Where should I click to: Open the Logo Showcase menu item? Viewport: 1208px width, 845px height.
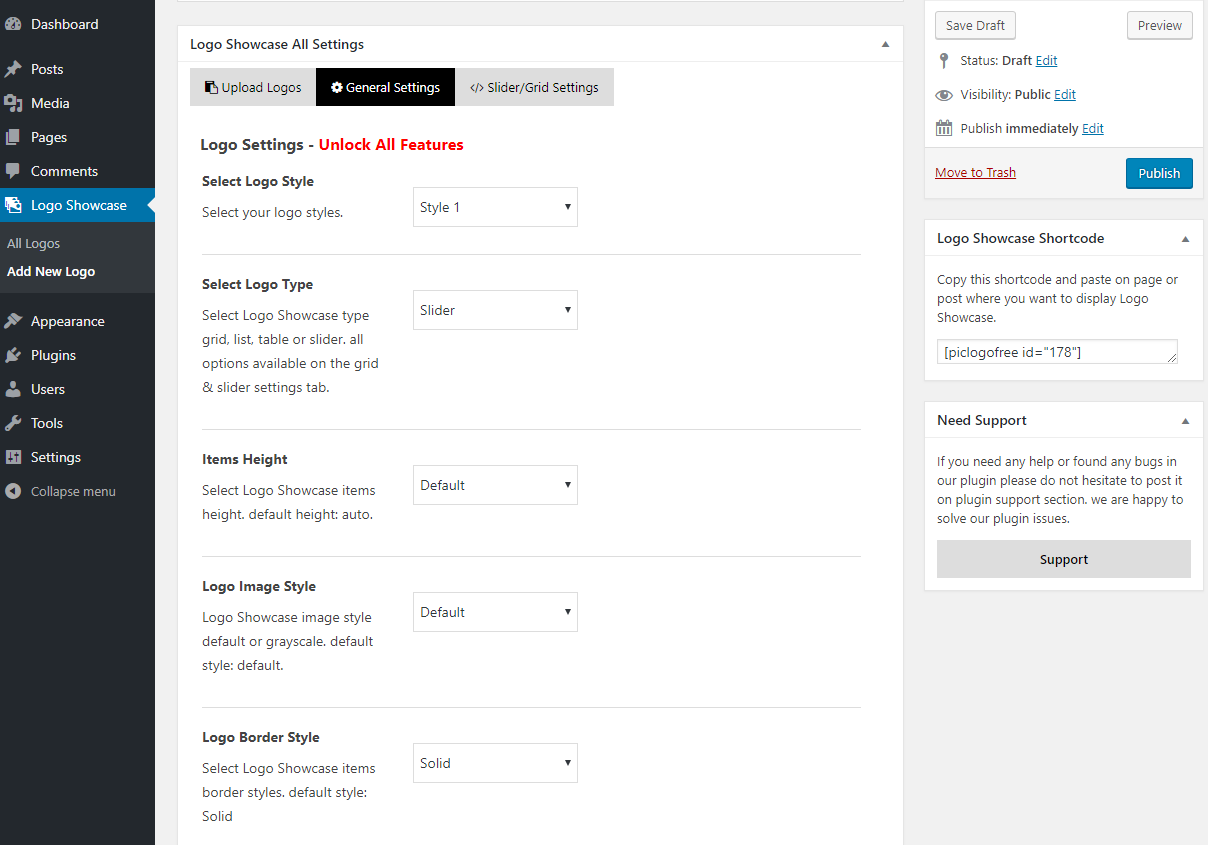77,205
